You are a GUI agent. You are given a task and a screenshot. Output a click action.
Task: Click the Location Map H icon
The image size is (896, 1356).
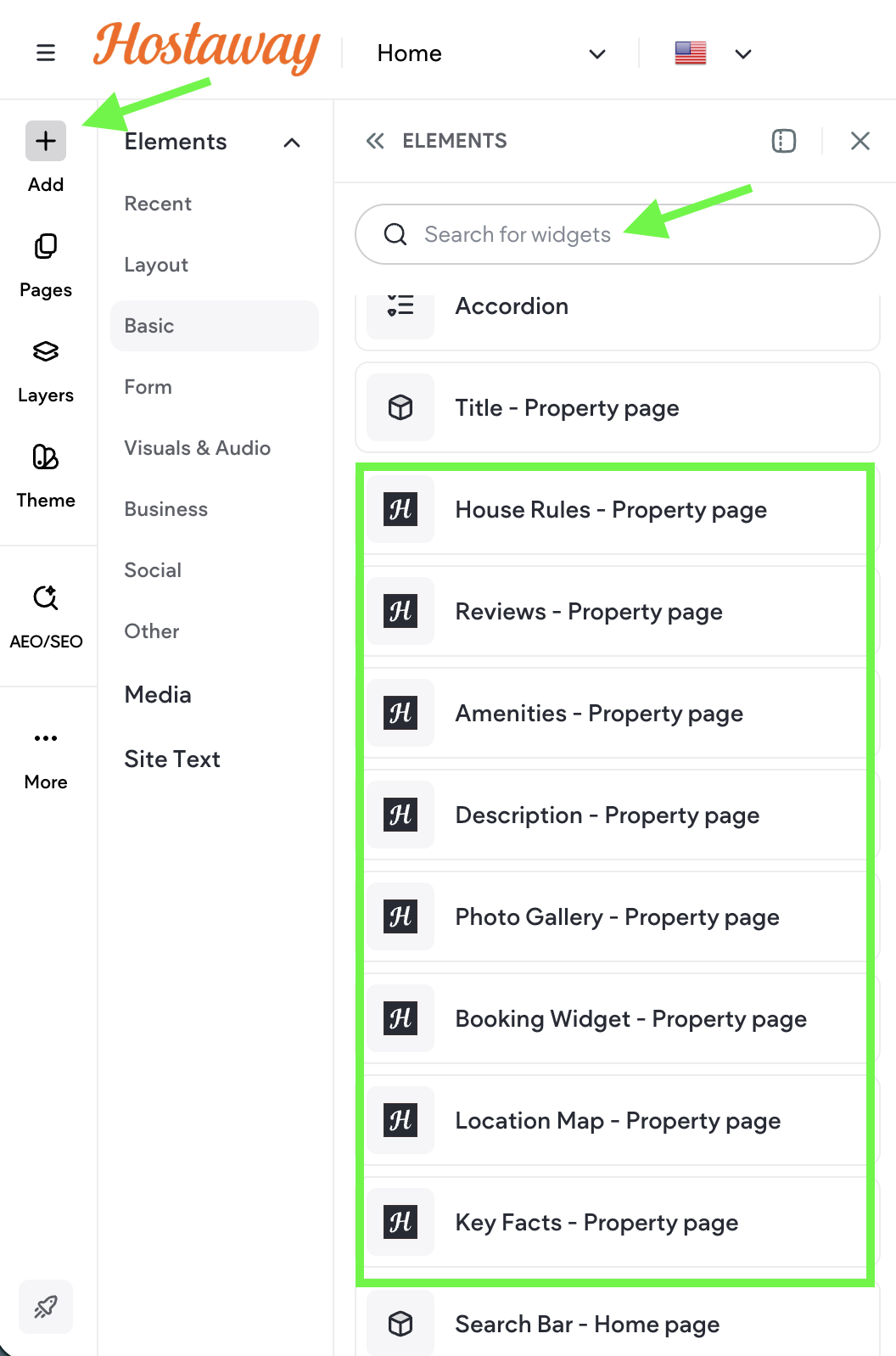(x=400, y=1120)
